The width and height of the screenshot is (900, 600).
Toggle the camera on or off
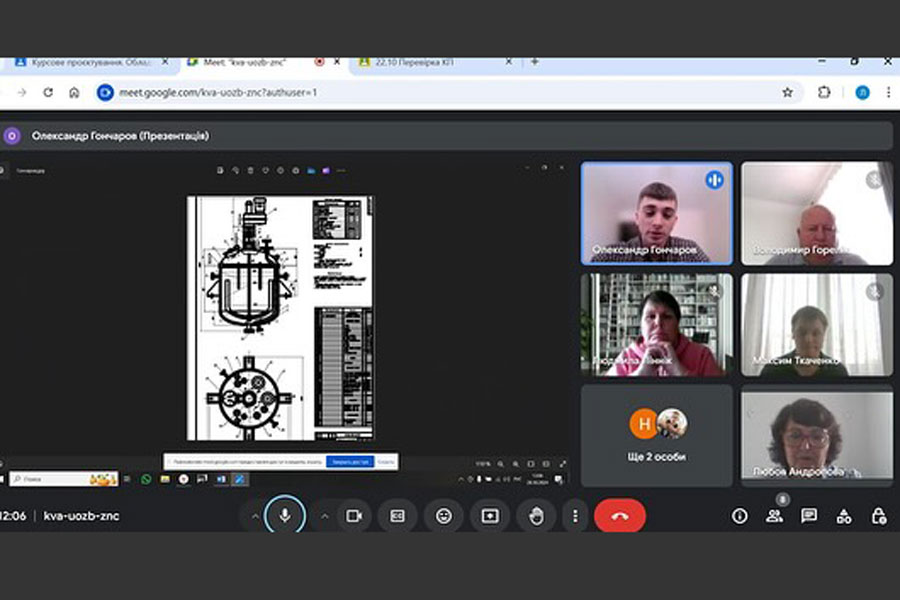point(353,516)
